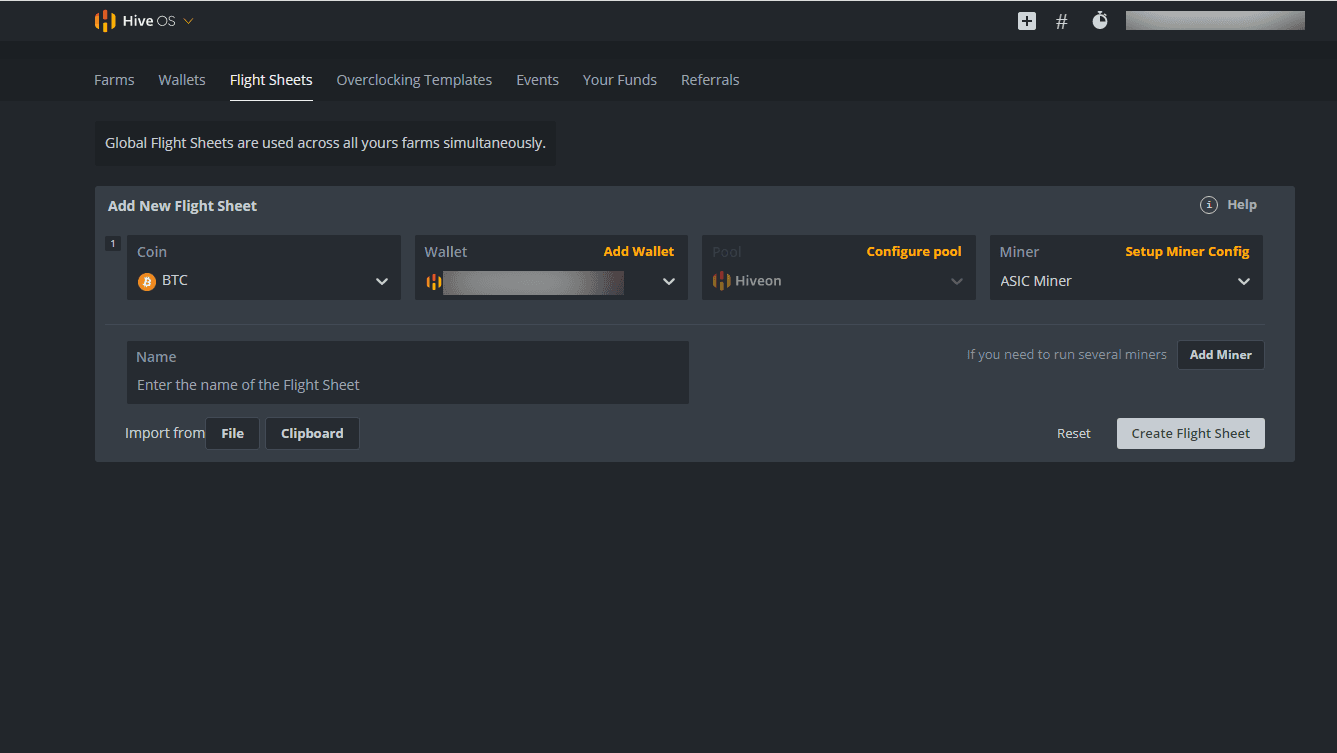Click the stopwatch icon in header
Image resolution: width=1337 pixels, height=753 pixels.
(1100, 20)
